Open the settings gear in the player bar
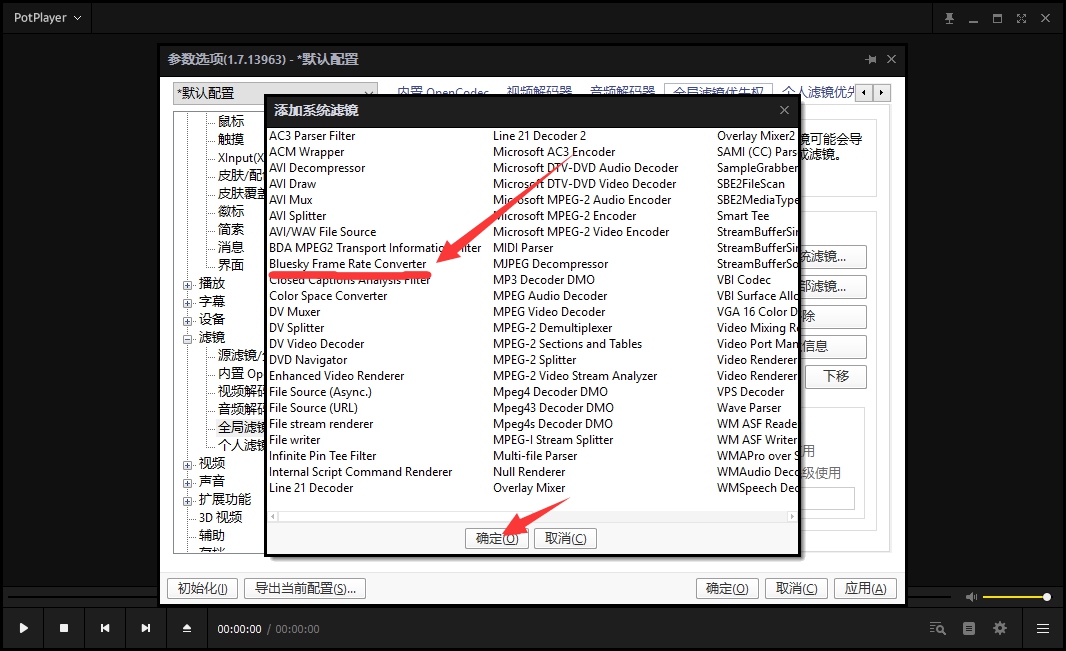 [999, 629]
